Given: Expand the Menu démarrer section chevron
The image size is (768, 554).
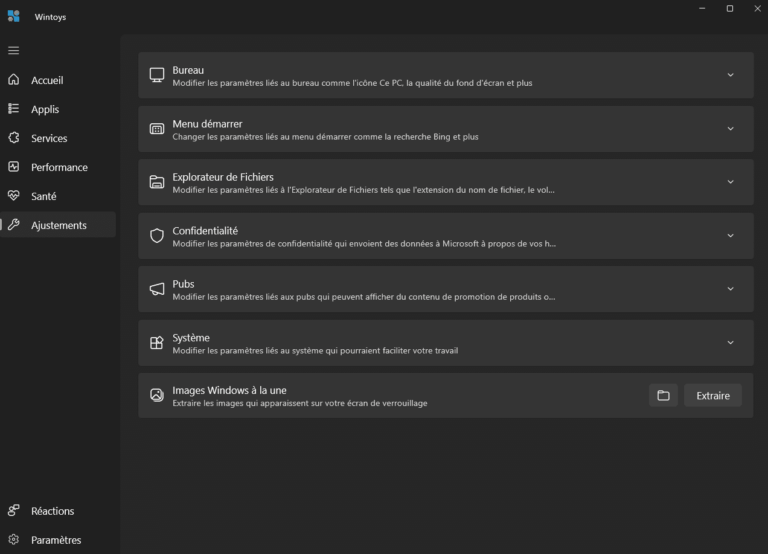Looking at the screenshot, I should [x=730, y=129].
